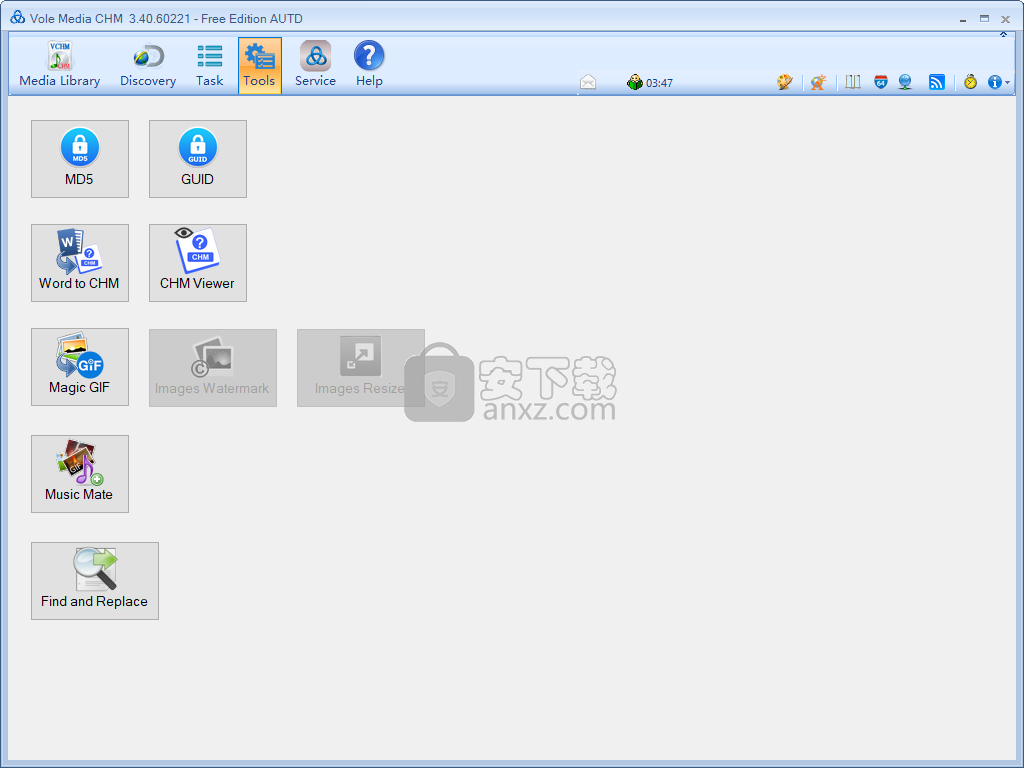Collapse the ribbon with the top-right arrow
Screen dimensions: 1024x768
point(1003,35)
